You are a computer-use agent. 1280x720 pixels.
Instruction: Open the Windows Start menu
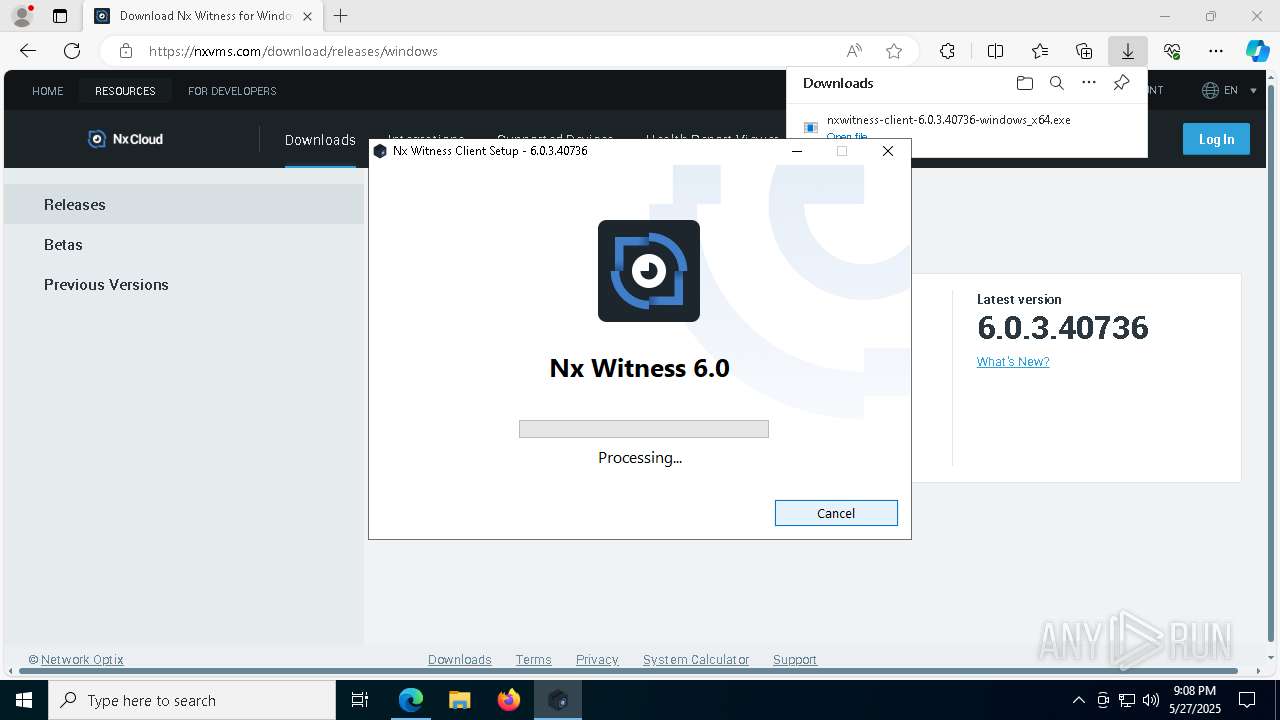pos(24,700)
